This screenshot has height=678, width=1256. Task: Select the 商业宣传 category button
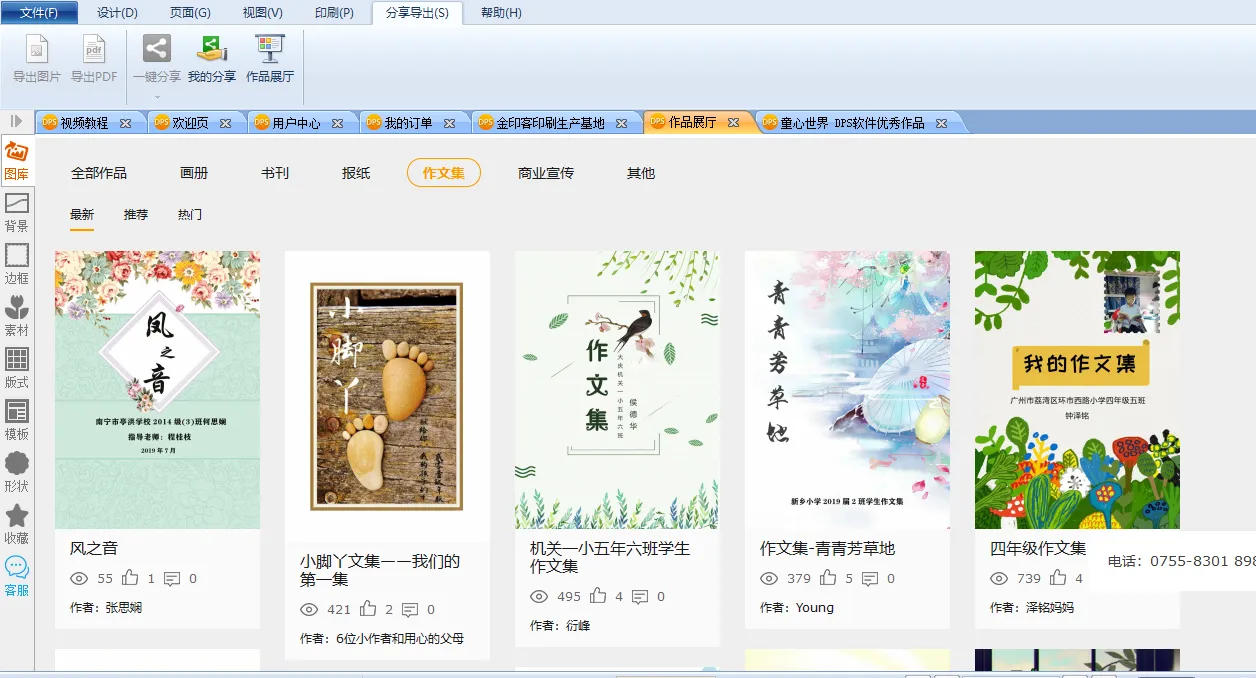546,173
